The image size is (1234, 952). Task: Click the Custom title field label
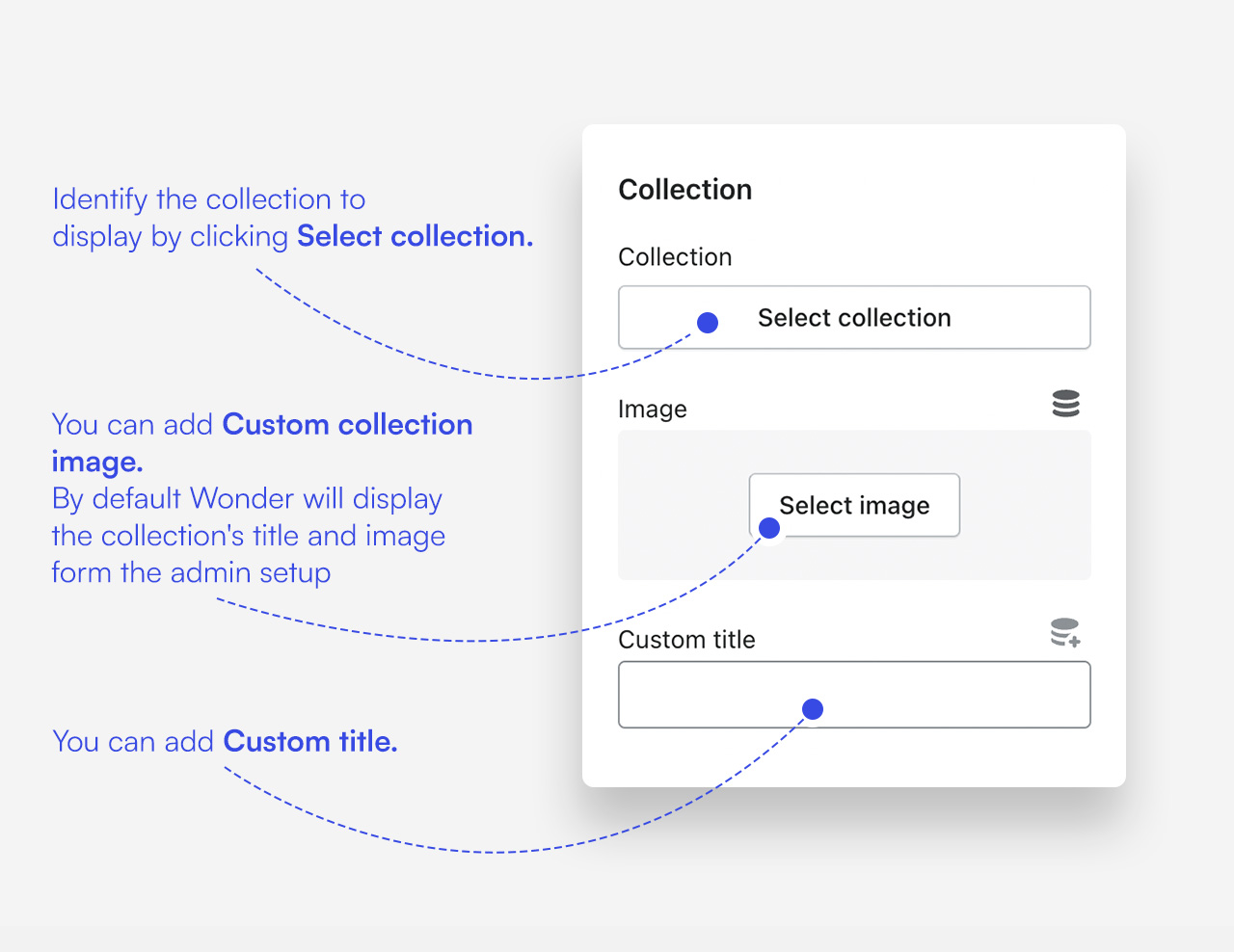(686, 640)
